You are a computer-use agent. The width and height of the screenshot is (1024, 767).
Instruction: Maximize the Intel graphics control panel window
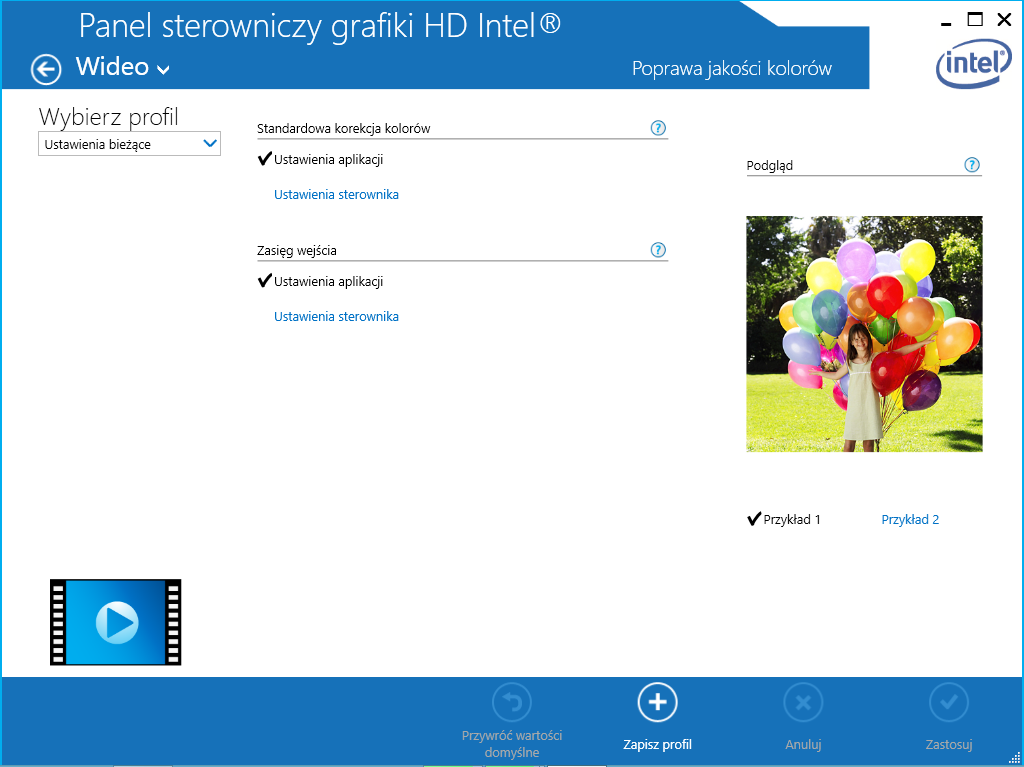(x=974, y=20)
